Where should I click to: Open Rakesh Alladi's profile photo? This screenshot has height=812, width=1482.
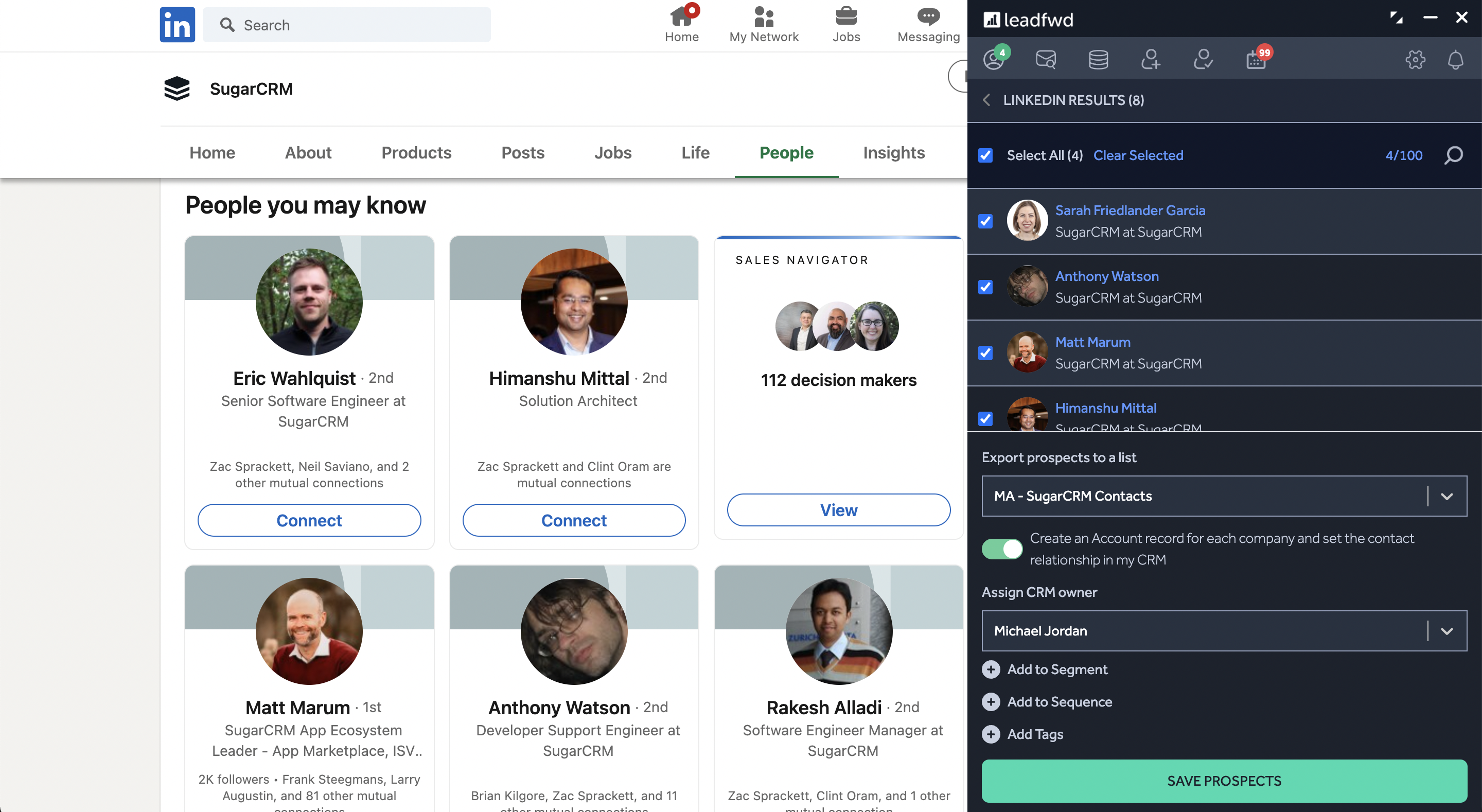point(838,631)
